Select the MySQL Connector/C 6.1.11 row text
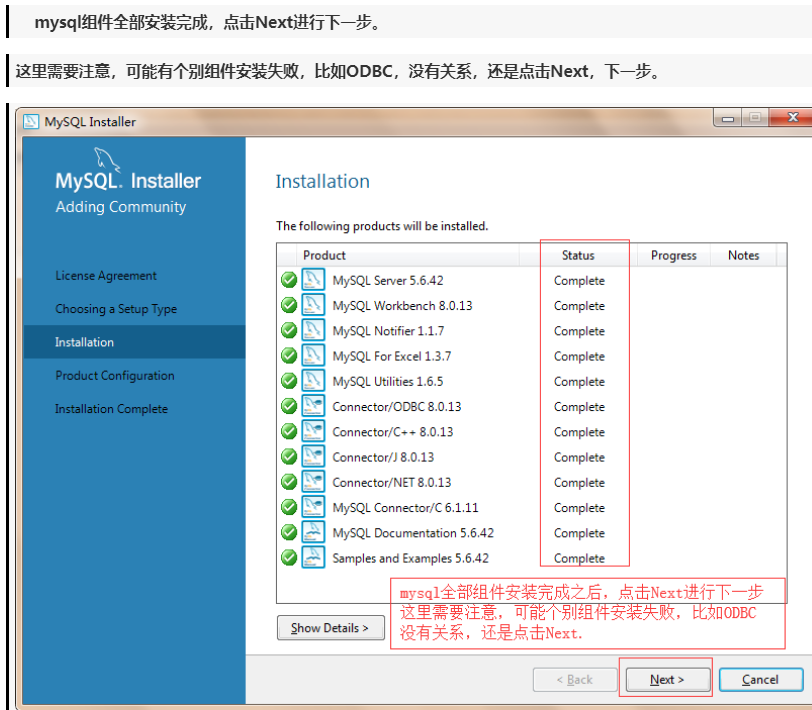 coord(405,508)
